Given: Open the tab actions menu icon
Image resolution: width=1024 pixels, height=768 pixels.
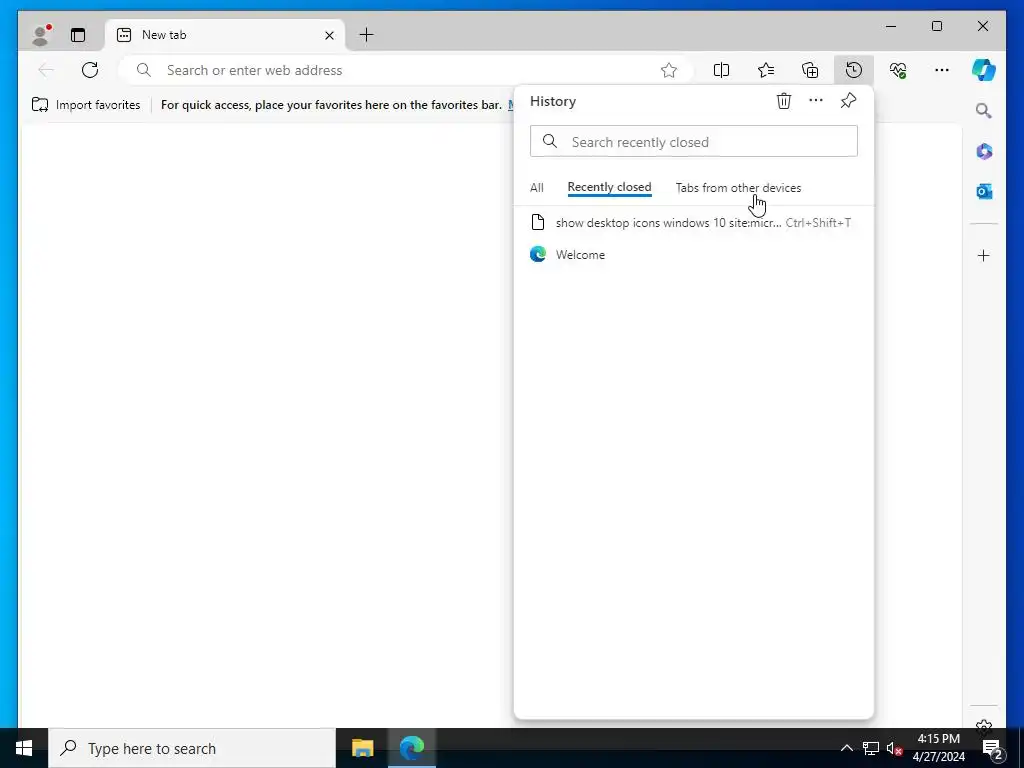Looking at the screenshot, I should [78, 35].
